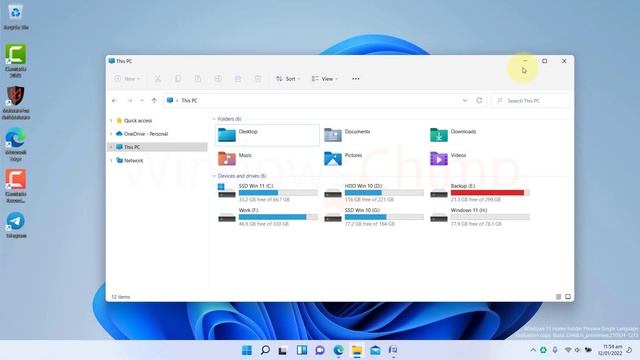
Task: Expand the This PC tree node
Action: pos(111,147)
